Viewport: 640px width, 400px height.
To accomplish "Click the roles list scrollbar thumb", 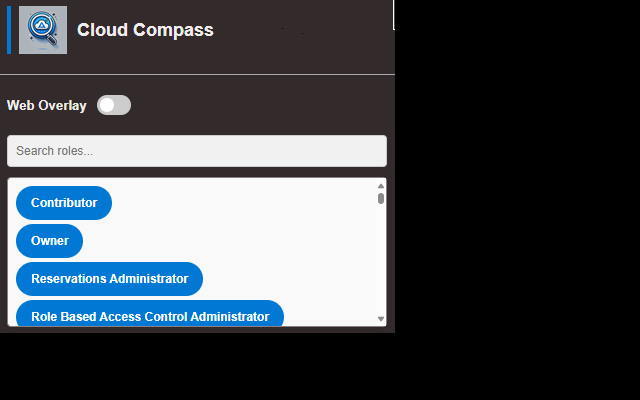I will point(381,198).
